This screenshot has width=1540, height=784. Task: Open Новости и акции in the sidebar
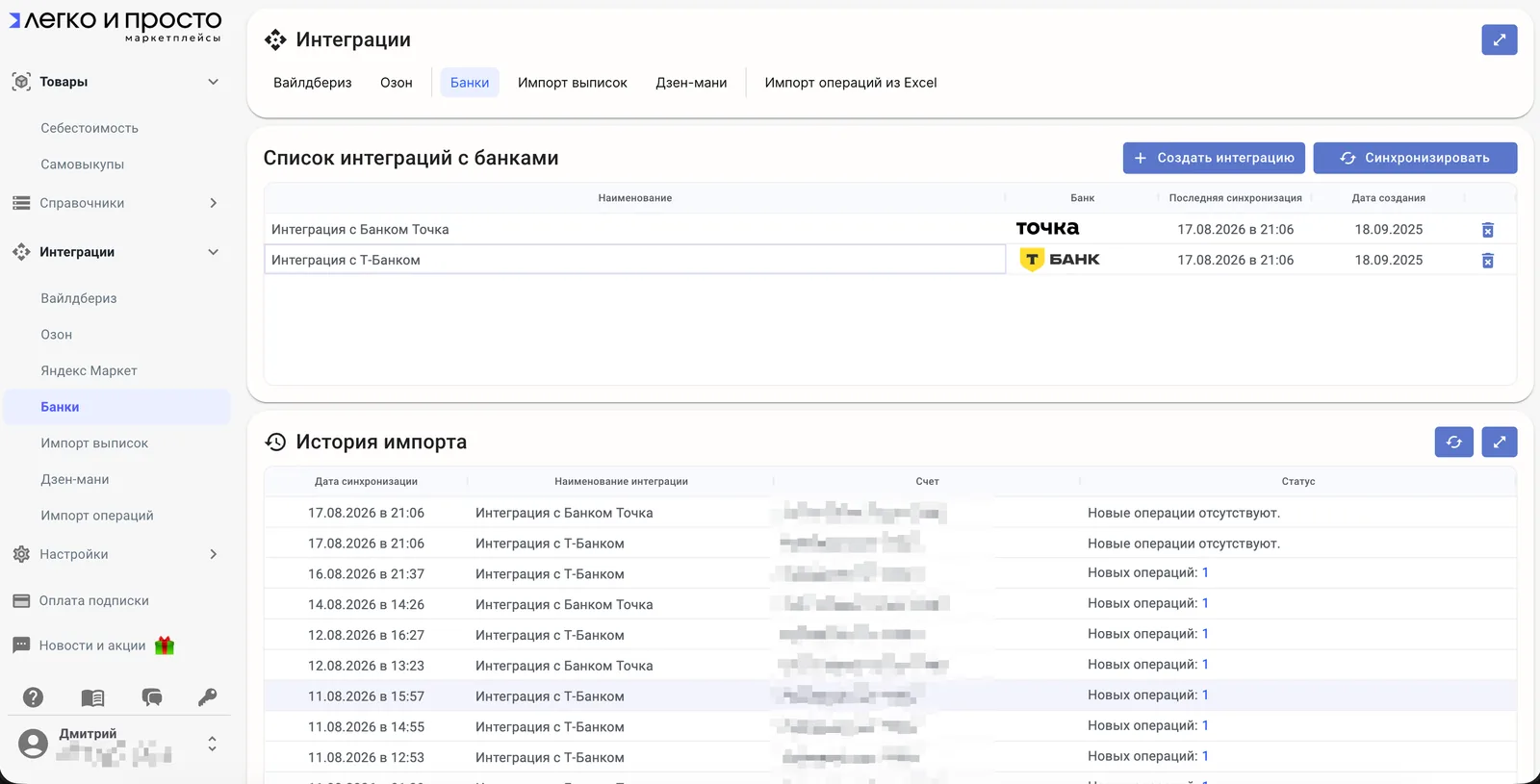[92, 645]
